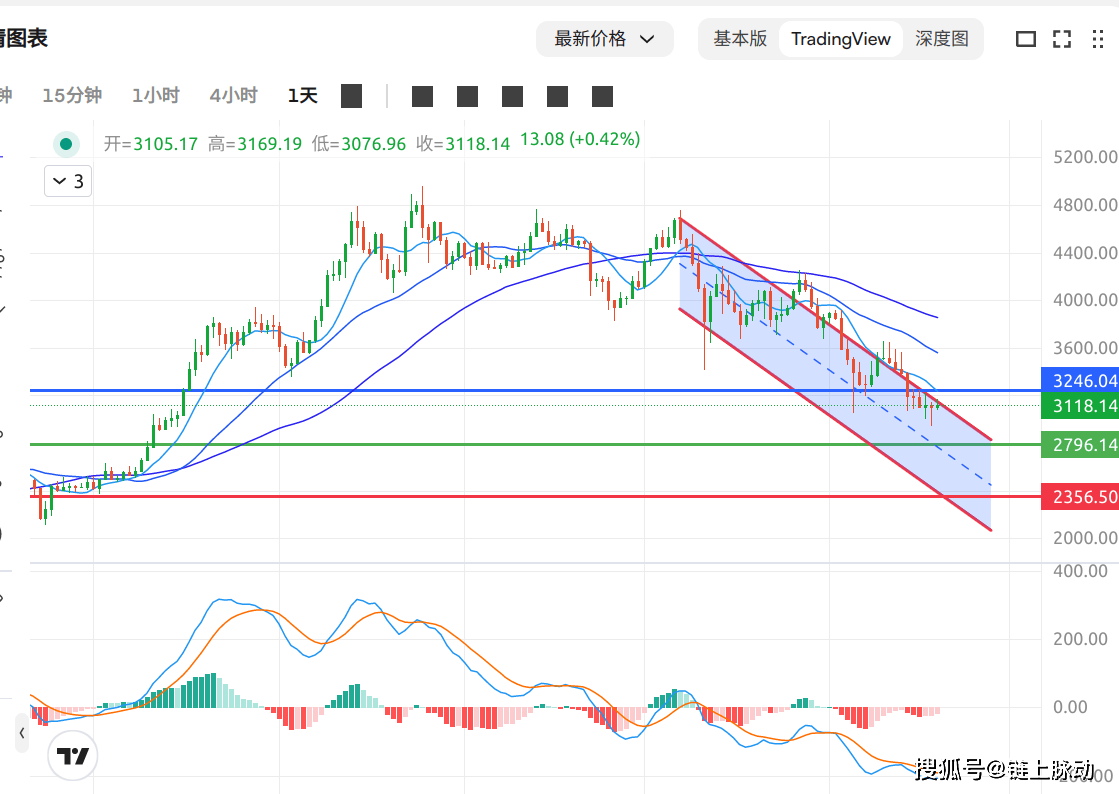Click the TradingView logo icon

(x=73, y=756)
